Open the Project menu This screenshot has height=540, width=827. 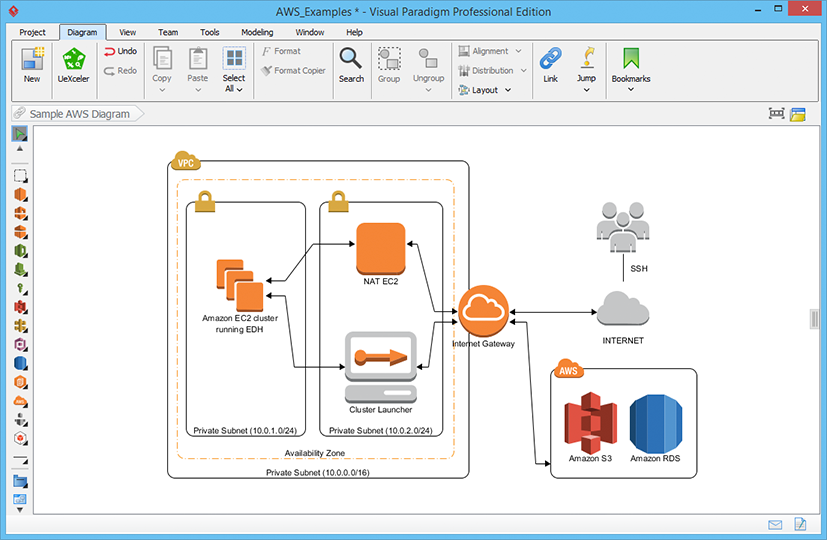coord(32,32)
